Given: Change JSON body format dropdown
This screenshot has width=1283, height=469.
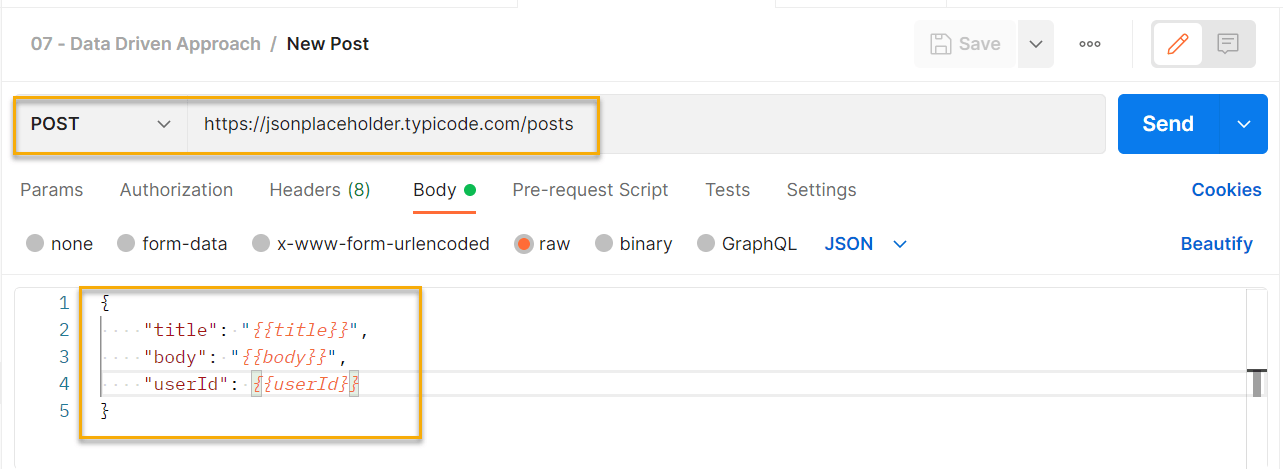Looking at the screenshot, I should pos(866,244).
